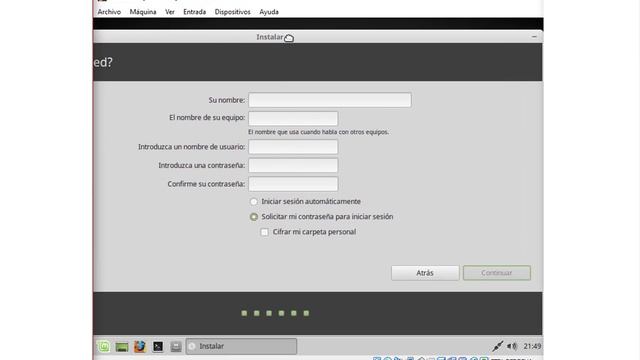Image resolution: width=640 pixels, height=360 pixels.
Task: Open the Linux Mint menu button
Action: point(104,347)
